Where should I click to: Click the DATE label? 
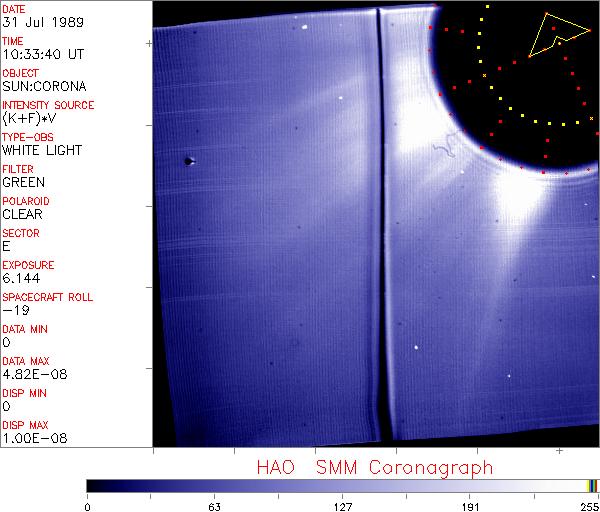(x=14, y=9)
